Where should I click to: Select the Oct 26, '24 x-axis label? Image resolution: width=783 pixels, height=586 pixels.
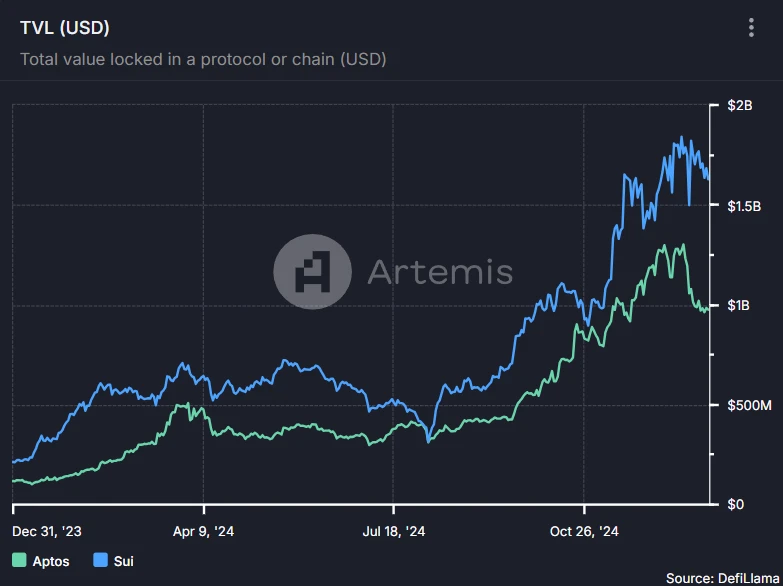[x=585, y=532]
